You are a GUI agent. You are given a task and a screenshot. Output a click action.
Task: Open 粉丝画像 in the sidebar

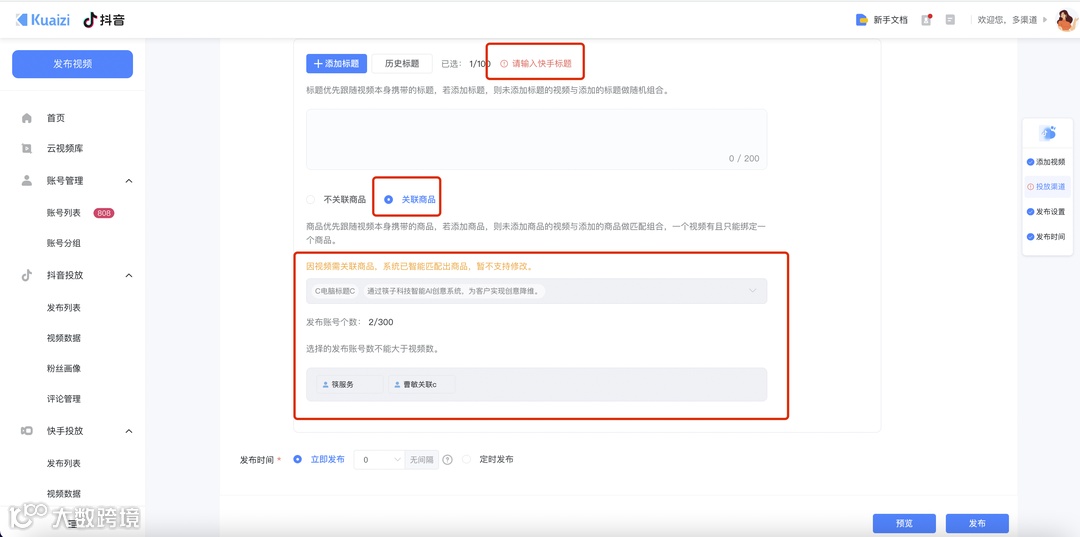pyautogui.click(x=63, y=368)
